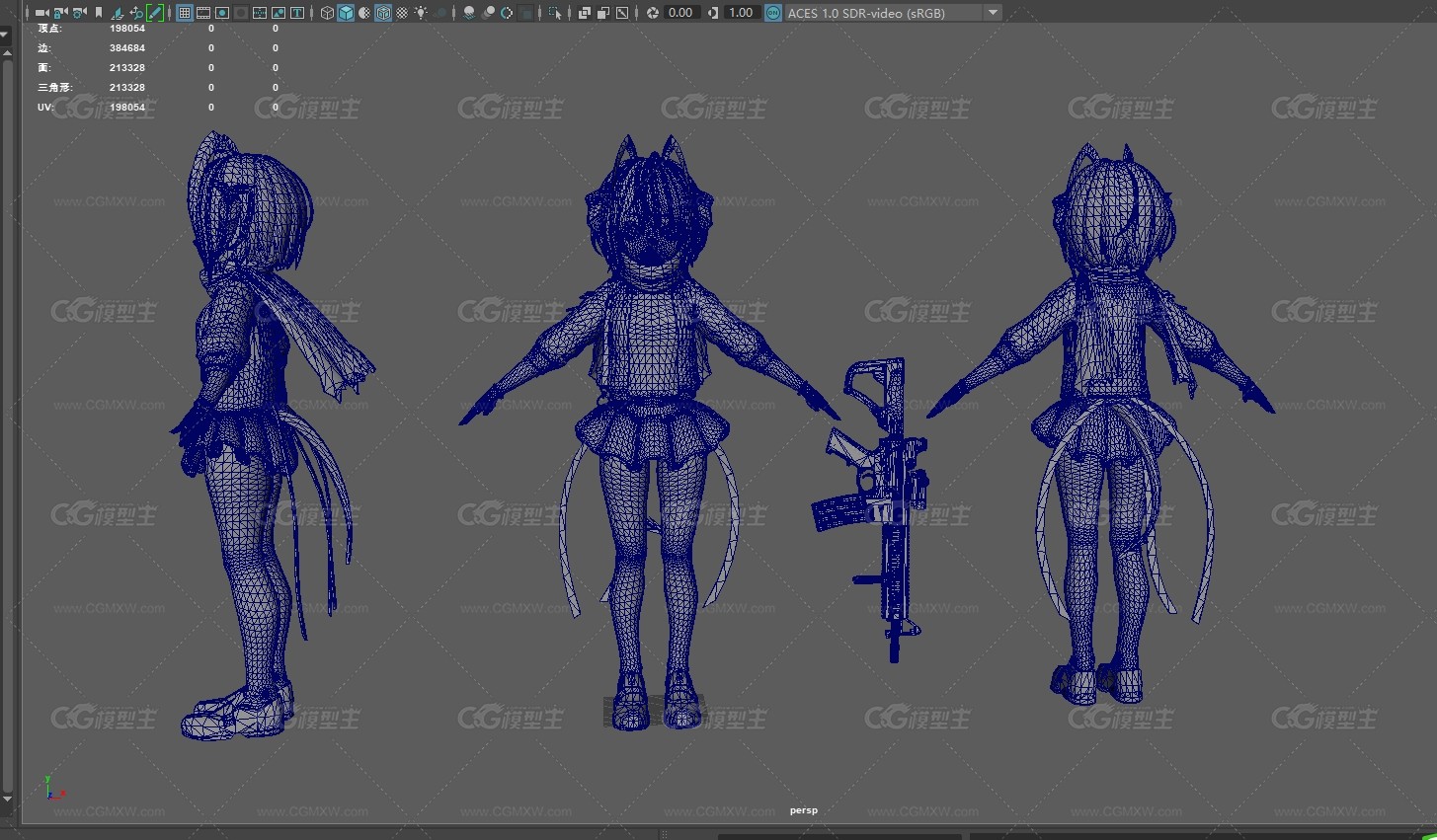
Task: Click the green Grease Pencil icon
Action: click(x=155, y=13)
